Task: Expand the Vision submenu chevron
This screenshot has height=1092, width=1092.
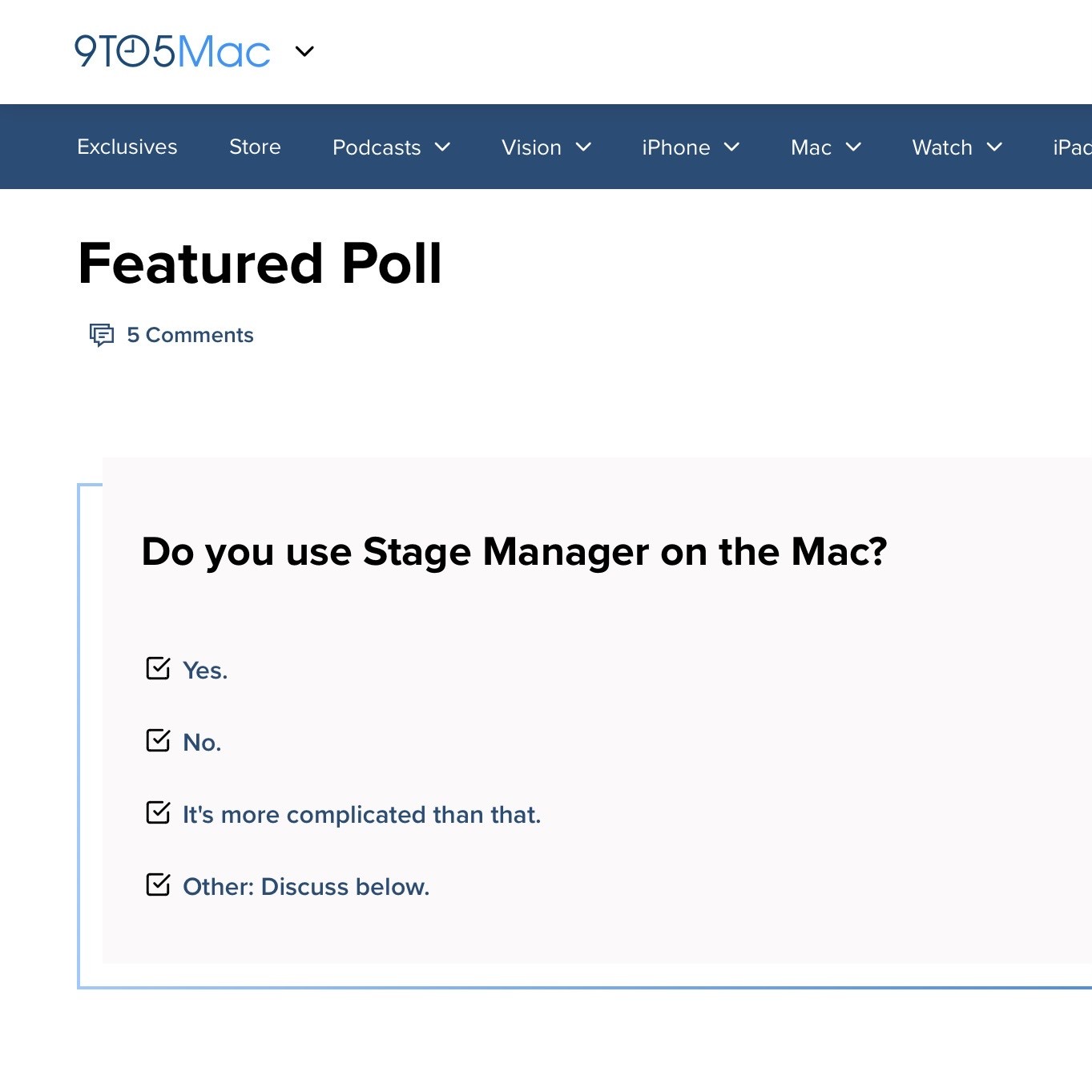Action: [x=583, y=147]
